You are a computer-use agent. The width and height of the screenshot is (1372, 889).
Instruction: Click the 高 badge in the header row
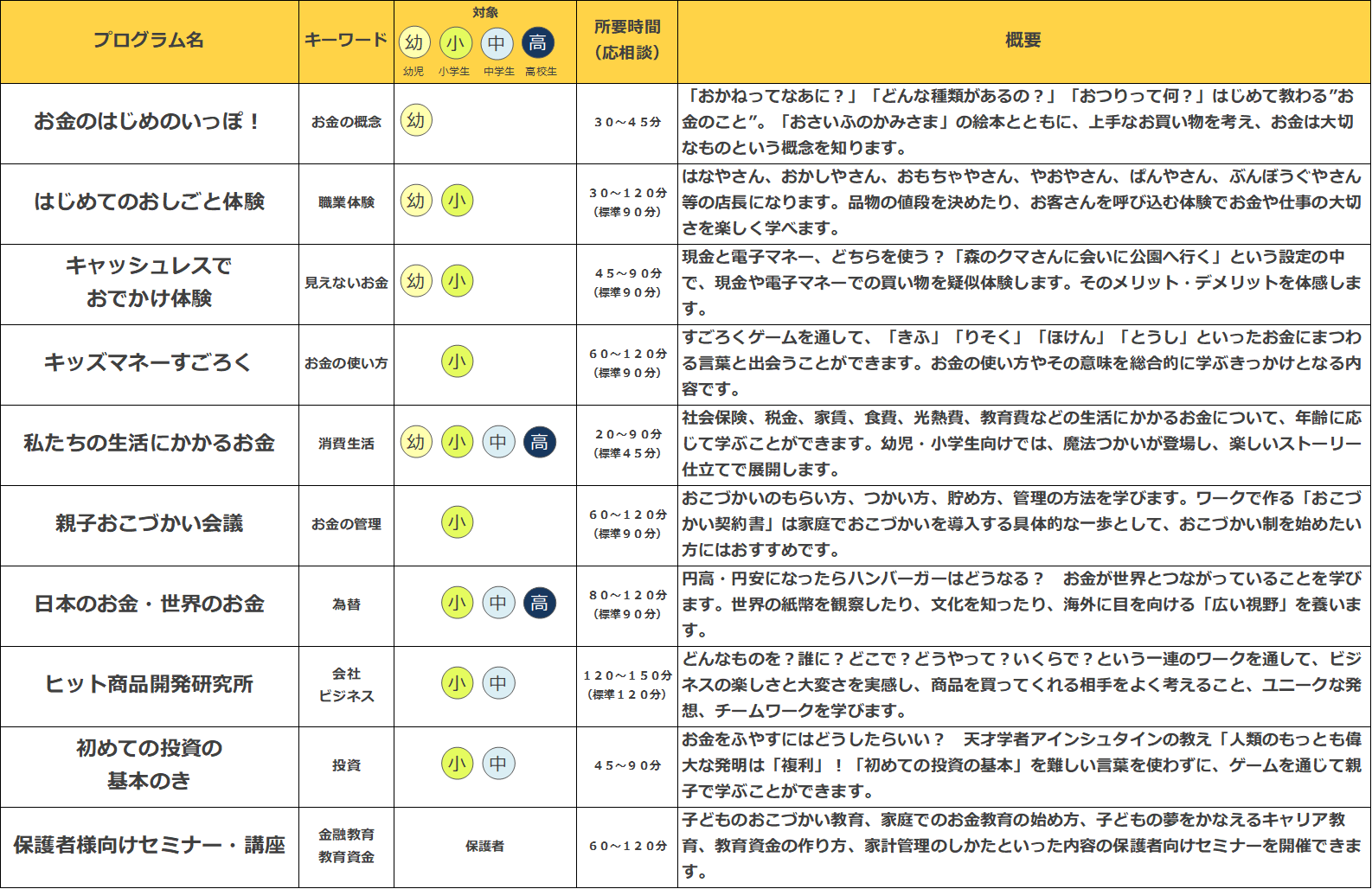[x=538, y=43]
